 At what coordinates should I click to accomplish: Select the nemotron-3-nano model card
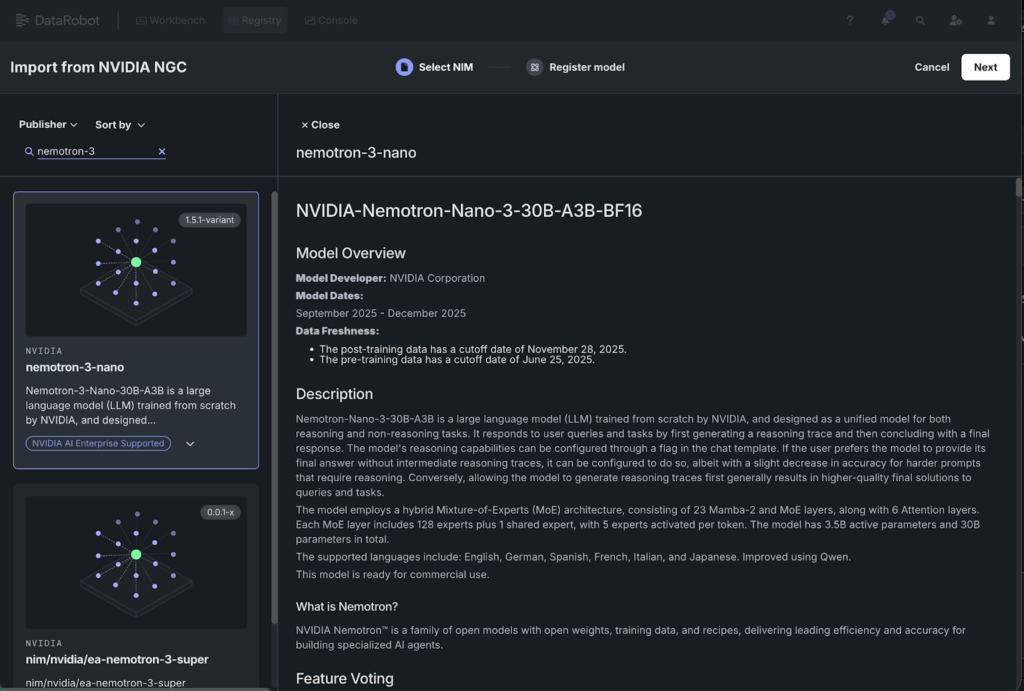click(135, 330)
